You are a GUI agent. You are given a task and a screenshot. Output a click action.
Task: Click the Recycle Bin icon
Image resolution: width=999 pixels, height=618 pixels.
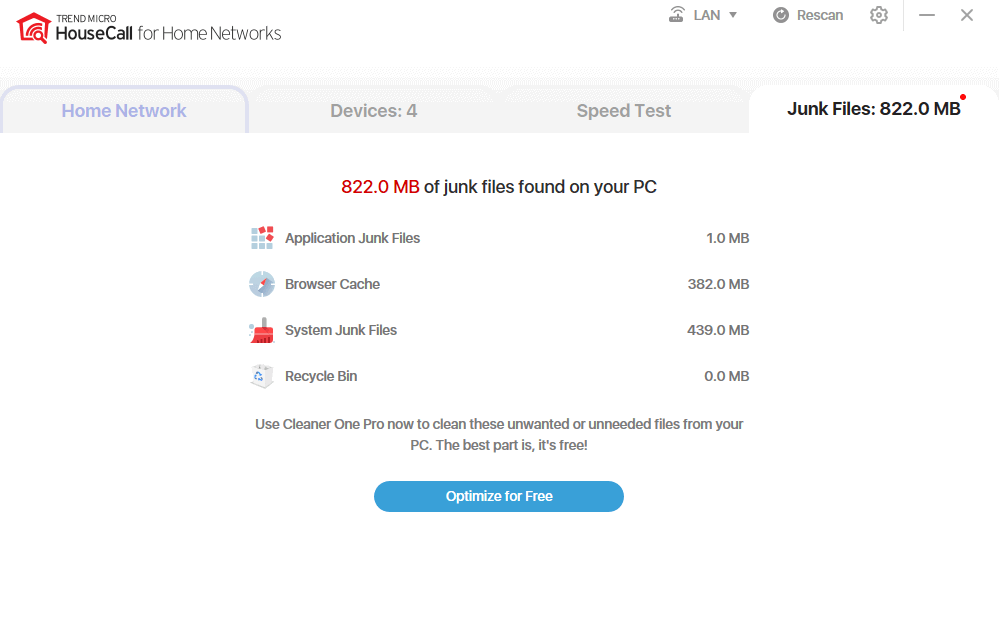tap(262, 376)
